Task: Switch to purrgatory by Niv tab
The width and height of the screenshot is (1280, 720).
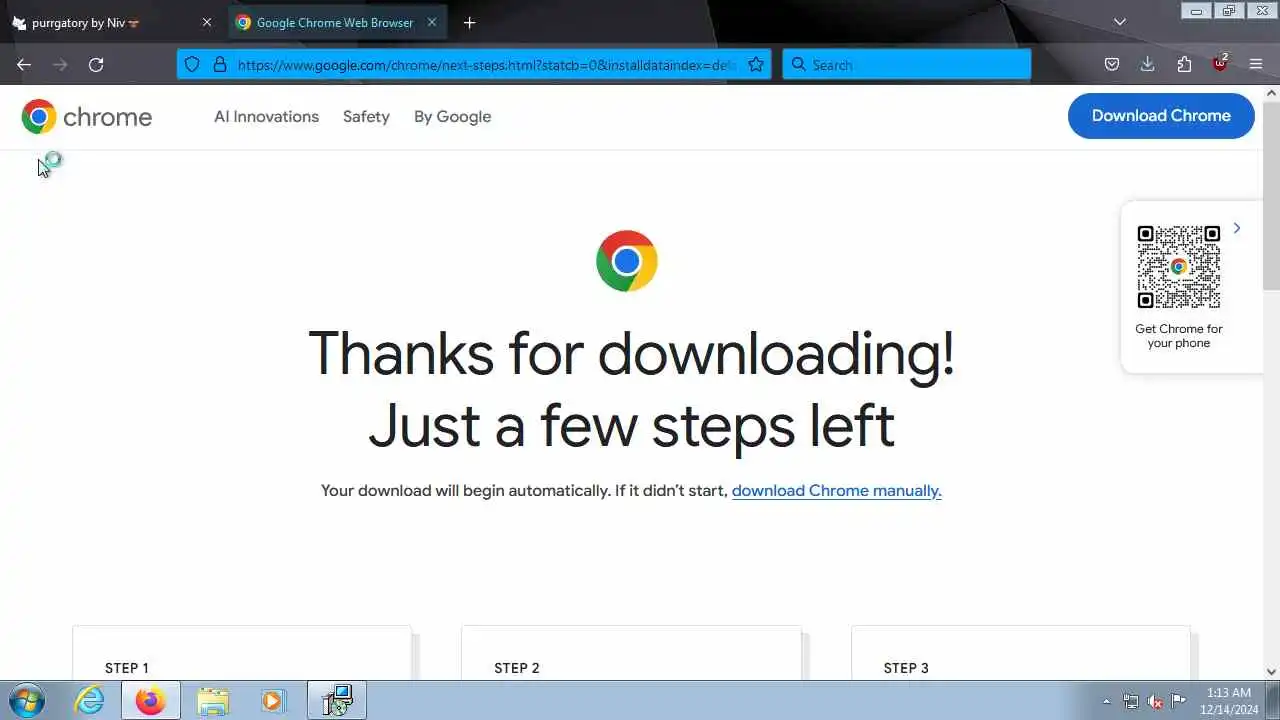Action: (112, 22)
